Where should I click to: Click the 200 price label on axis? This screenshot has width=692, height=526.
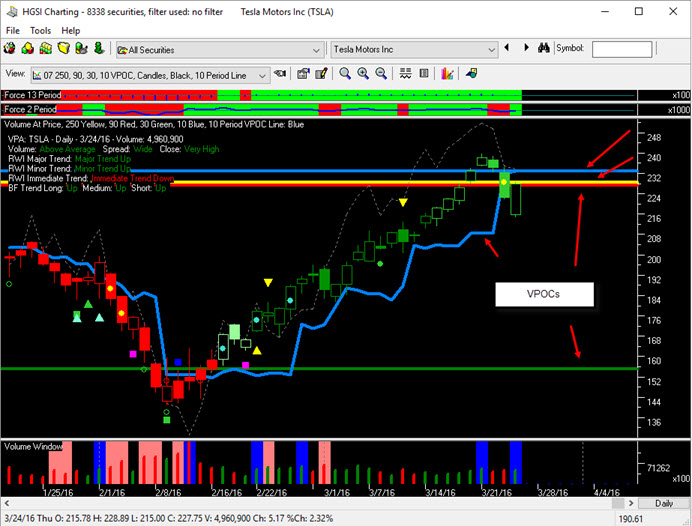654,259
